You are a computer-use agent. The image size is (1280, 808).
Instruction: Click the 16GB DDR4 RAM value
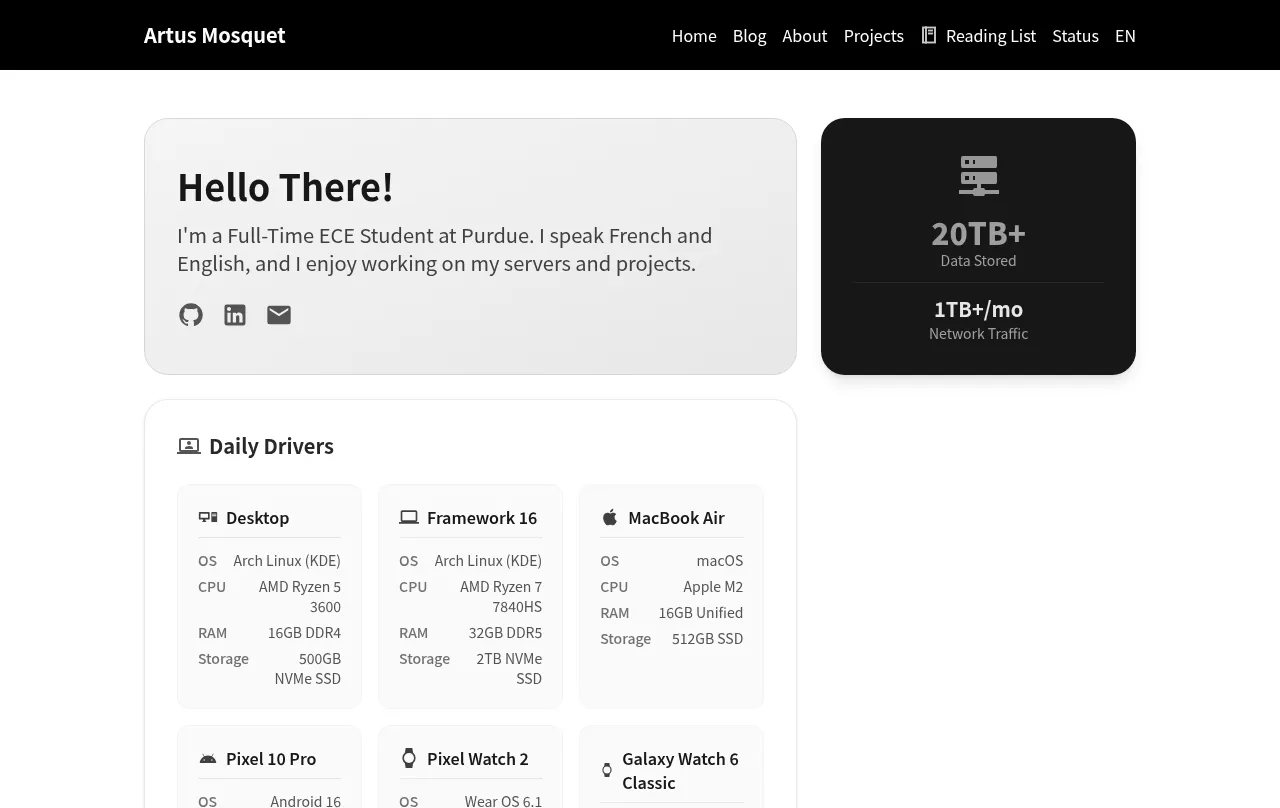point(304,633)
